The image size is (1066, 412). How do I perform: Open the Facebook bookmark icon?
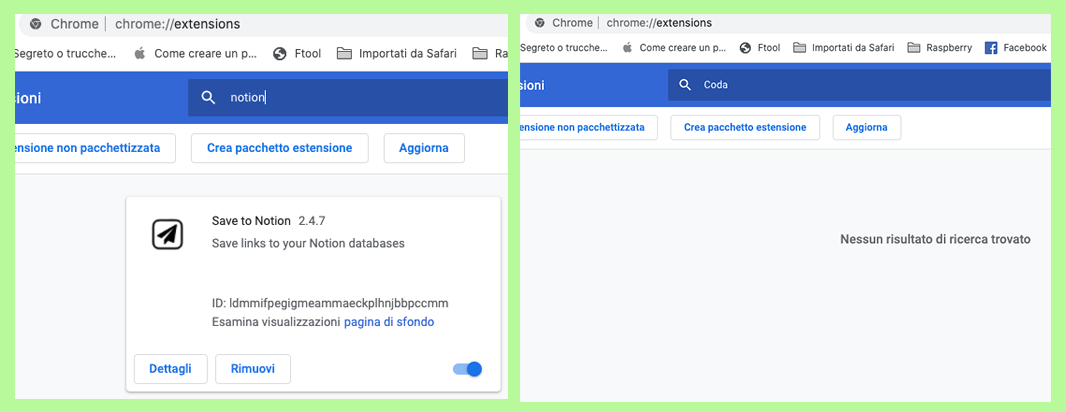(x=991, y=47)
